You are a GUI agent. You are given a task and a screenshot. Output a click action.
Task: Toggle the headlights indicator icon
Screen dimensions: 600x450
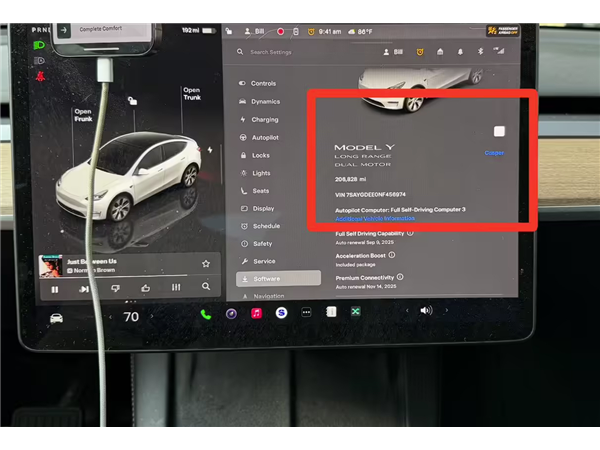39,45
